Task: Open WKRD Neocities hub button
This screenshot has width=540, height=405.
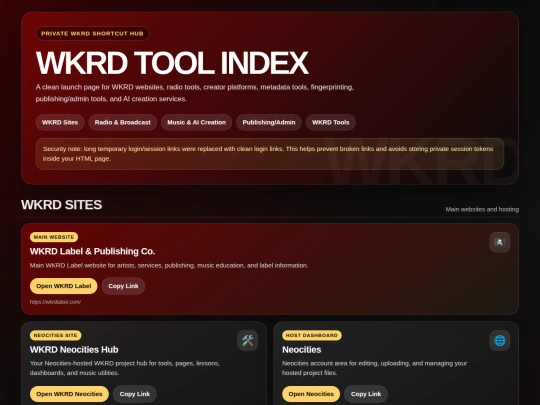Action: point(69,394)
